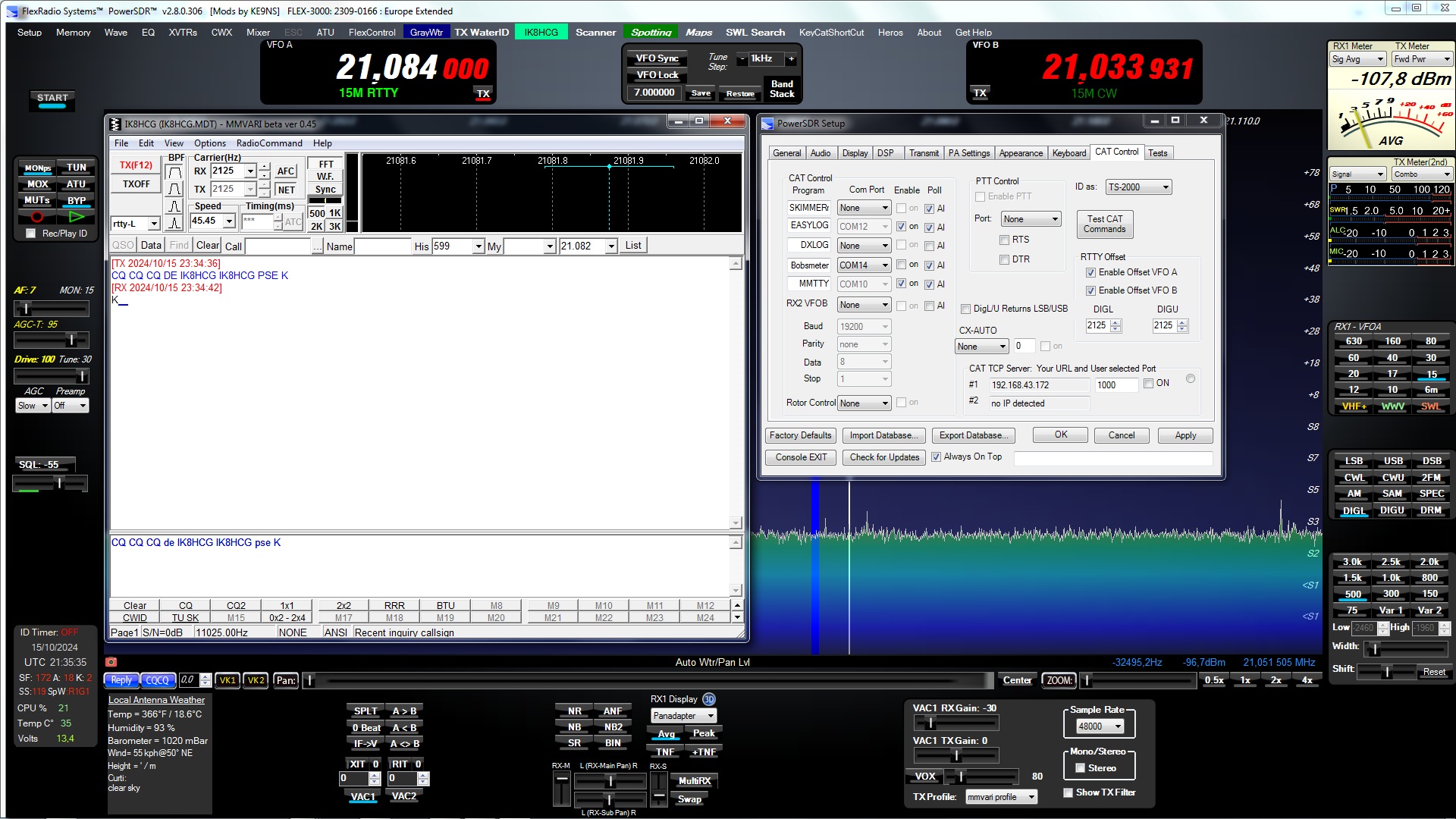Toggle the Rec/Play ID checkbox

pyautogui.click(x=31, y=234)
